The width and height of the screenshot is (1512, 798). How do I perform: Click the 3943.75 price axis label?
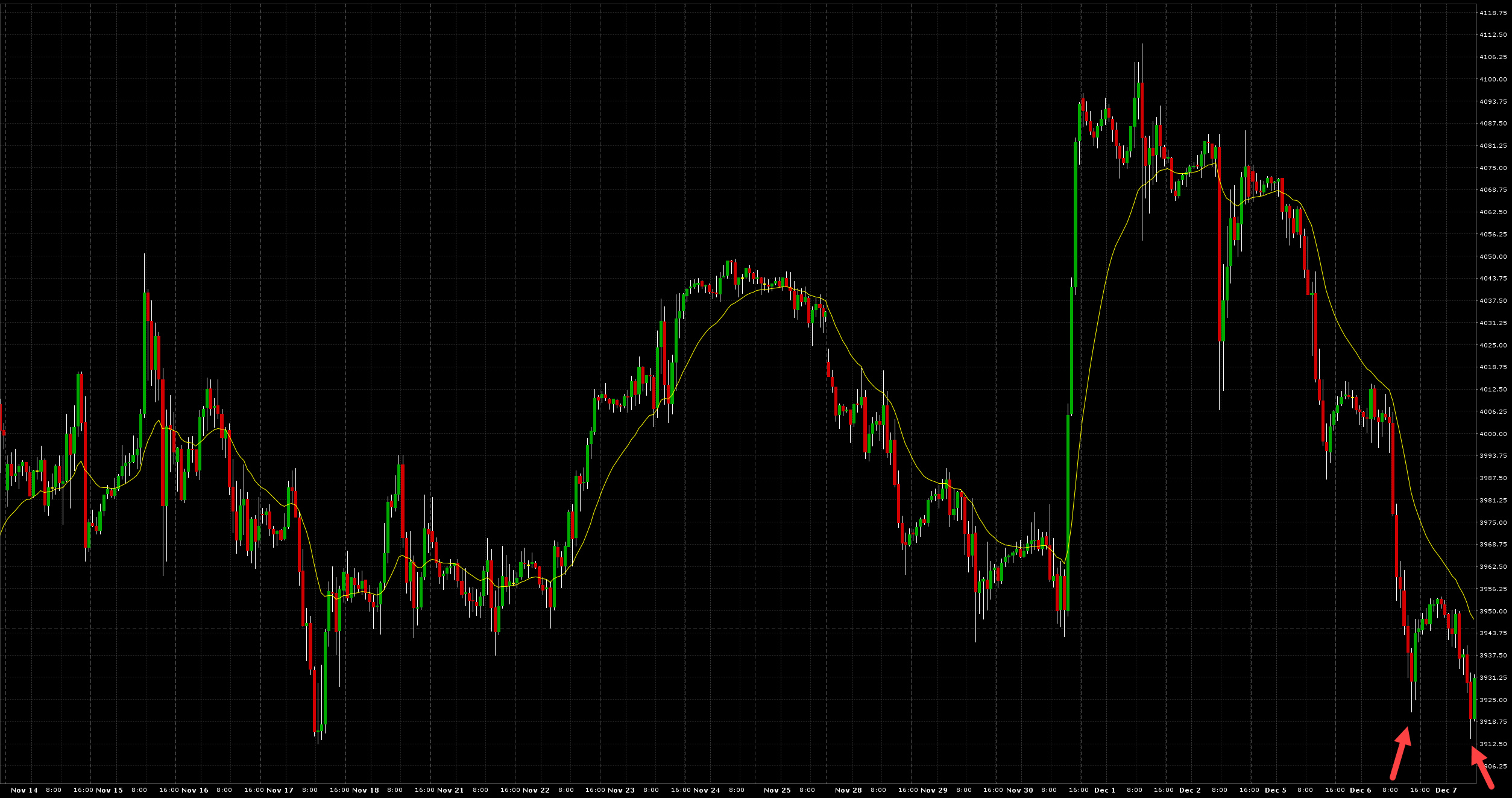1493,633
